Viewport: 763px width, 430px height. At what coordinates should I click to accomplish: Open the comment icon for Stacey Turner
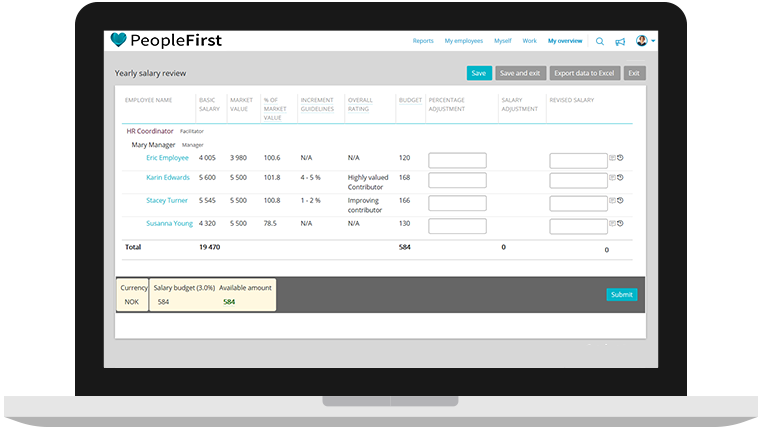click(612, 200)
